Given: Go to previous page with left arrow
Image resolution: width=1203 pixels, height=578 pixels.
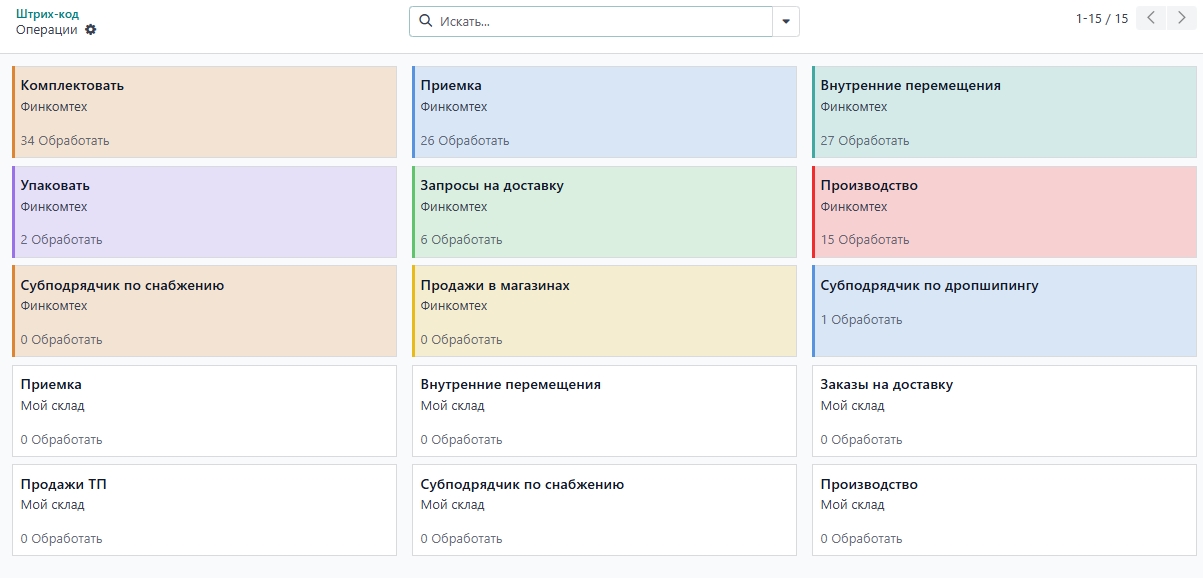Looking at the screenshot, I should [x=1151, y=18].
